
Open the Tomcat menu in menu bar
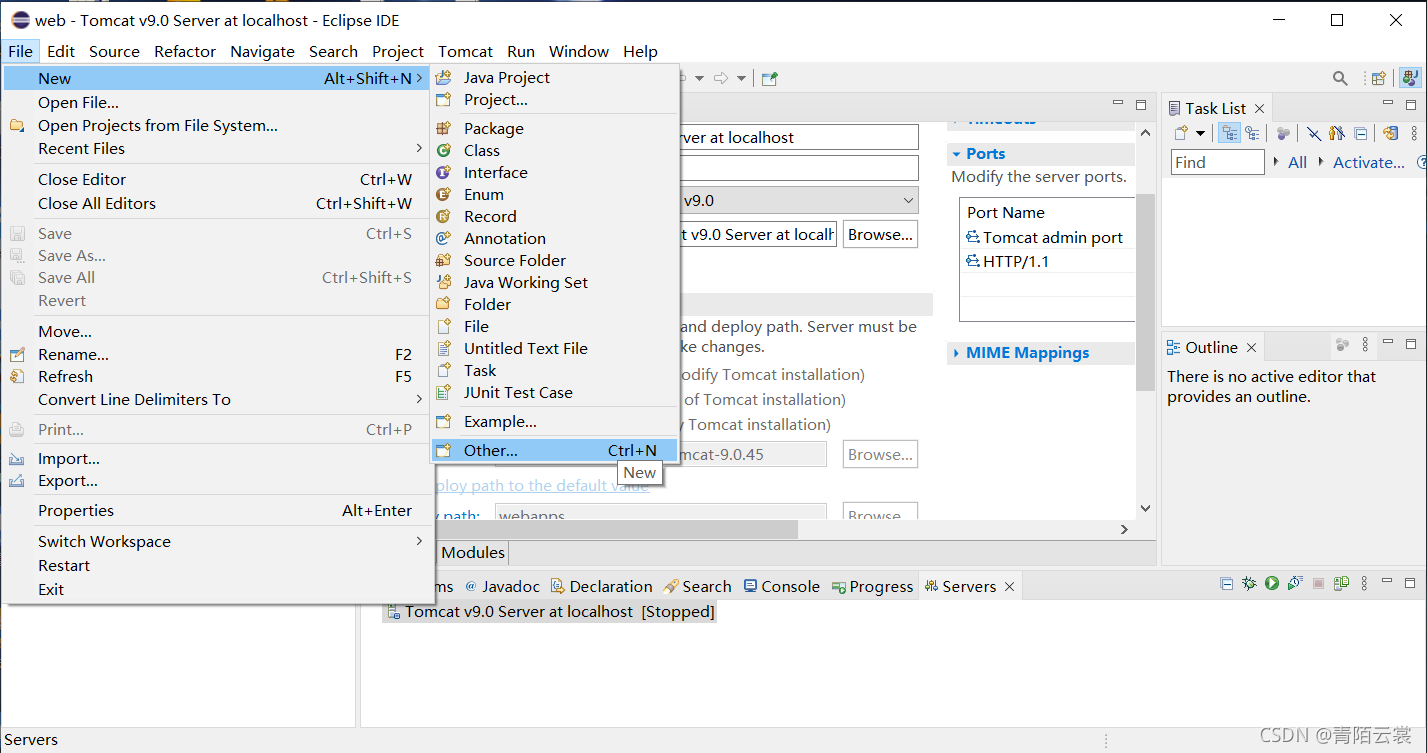(465, 51)
